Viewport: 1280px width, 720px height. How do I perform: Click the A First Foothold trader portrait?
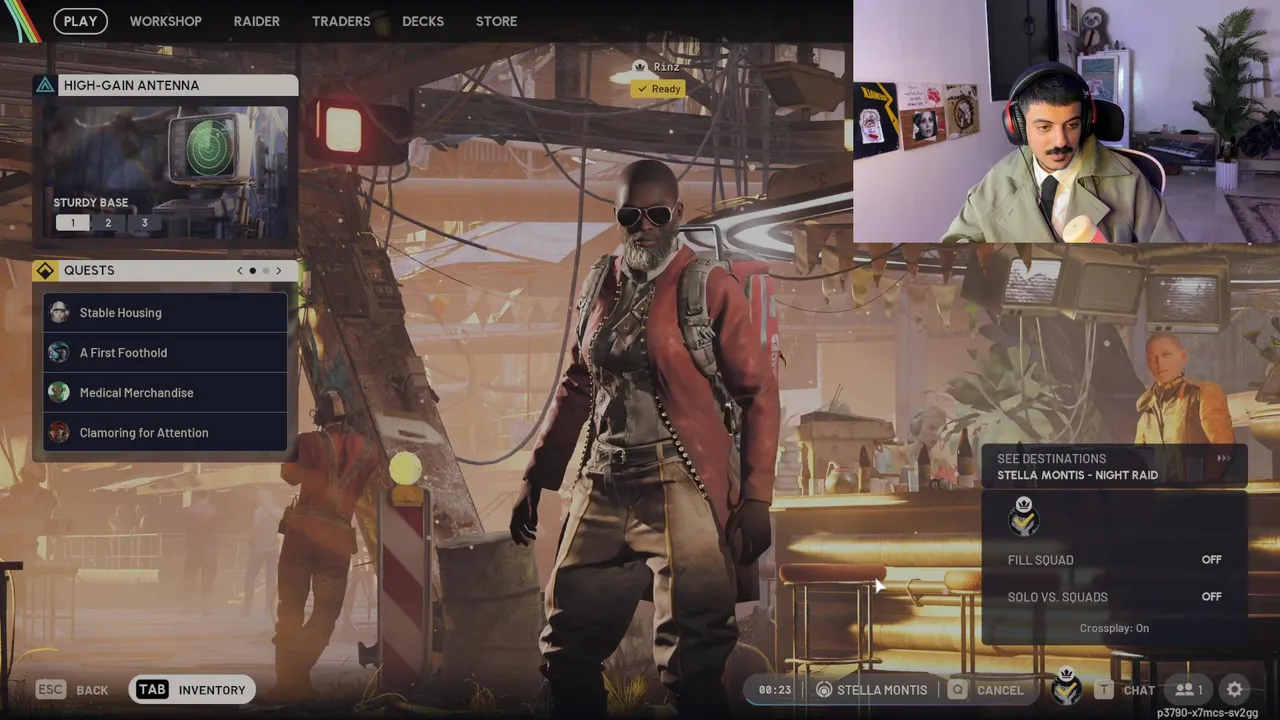[x=59, y=353]
